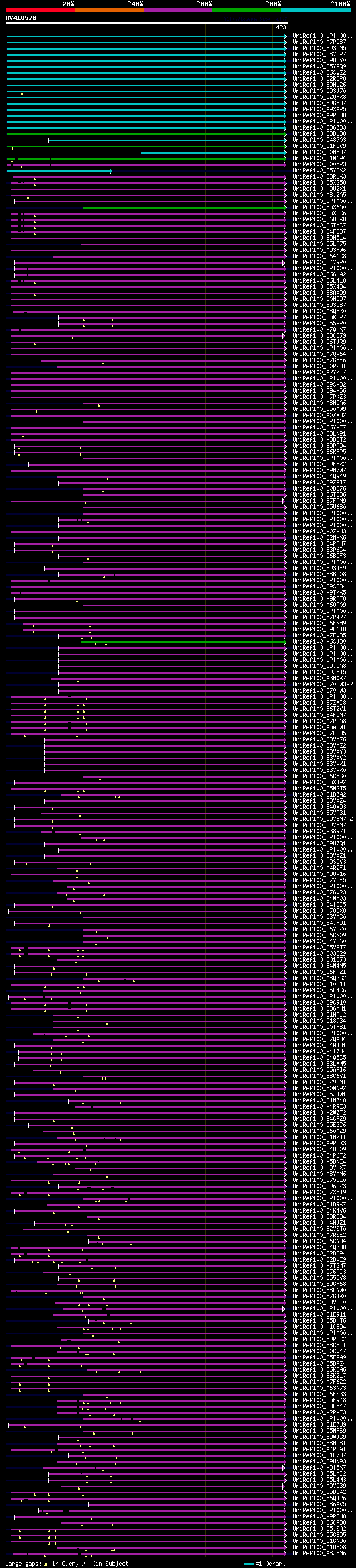Open hit UniRef100_Q6GLA2
The image size is (356, 1568).
[x=319, y=275]
